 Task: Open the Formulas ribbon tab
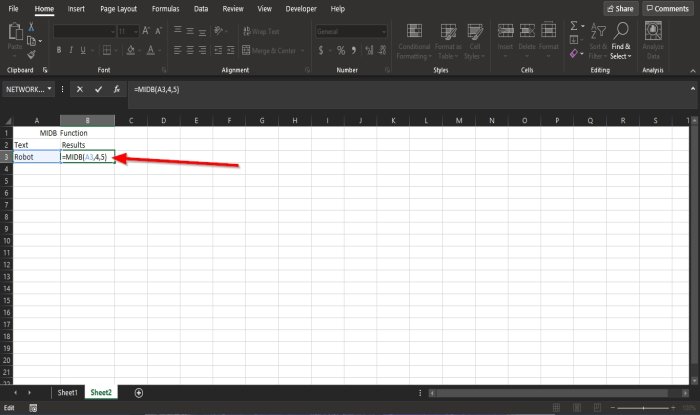click(x=165, y=8)
